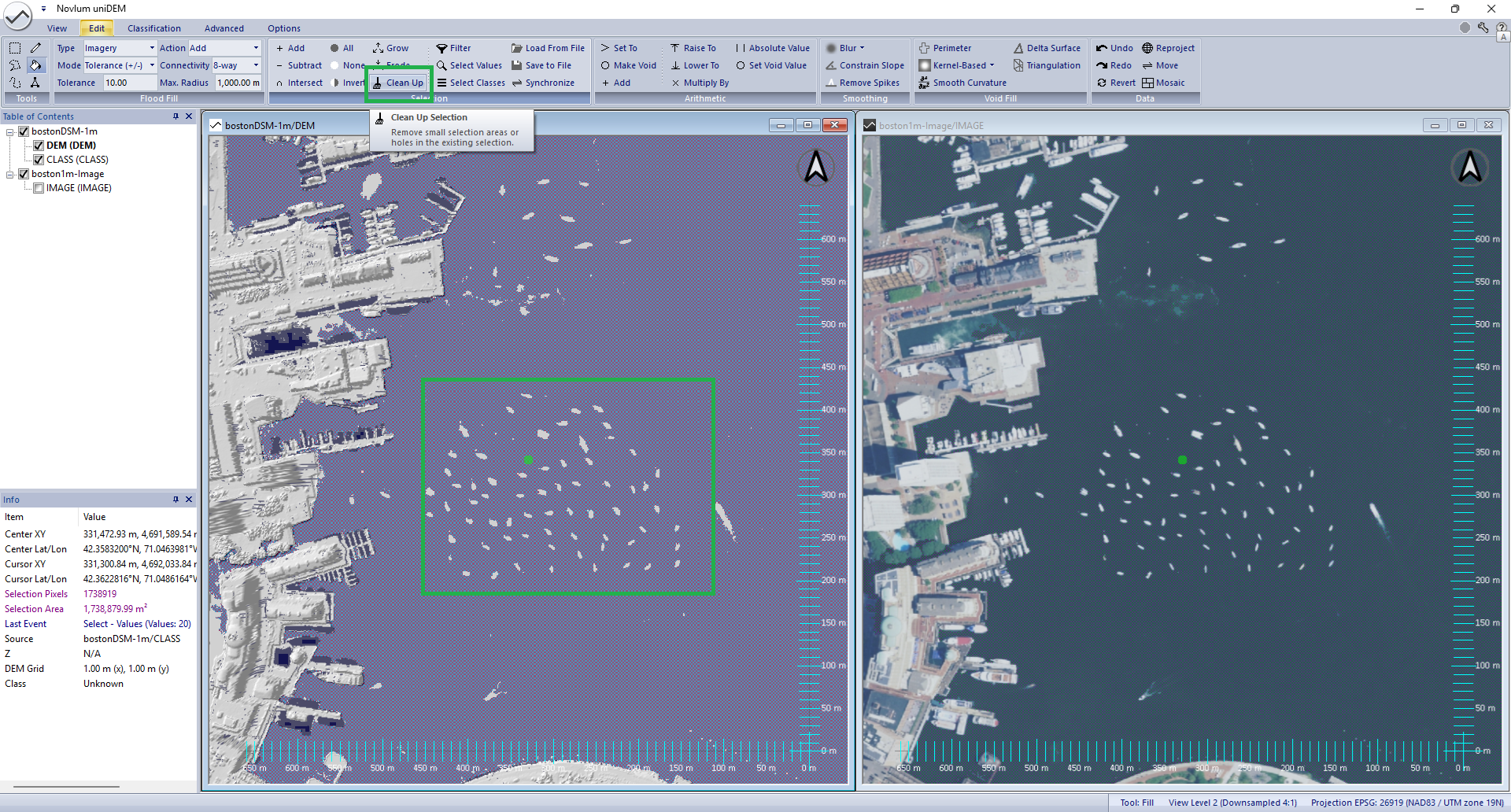Image resolution: width=1511 pixels, height=812 pixels.
Task: Click the Clean Up selection button
Action: (398, 83)
